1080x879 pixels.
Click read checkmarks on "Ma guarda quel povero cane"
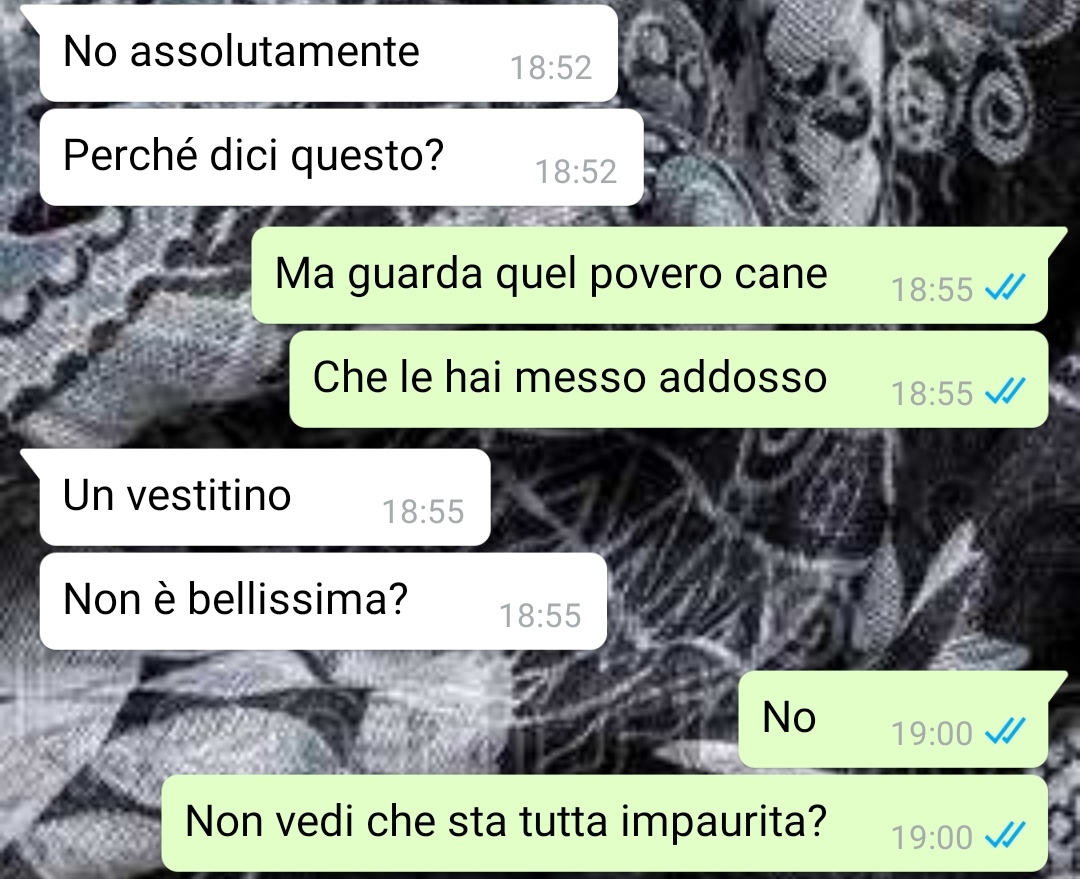(1006, 288)
